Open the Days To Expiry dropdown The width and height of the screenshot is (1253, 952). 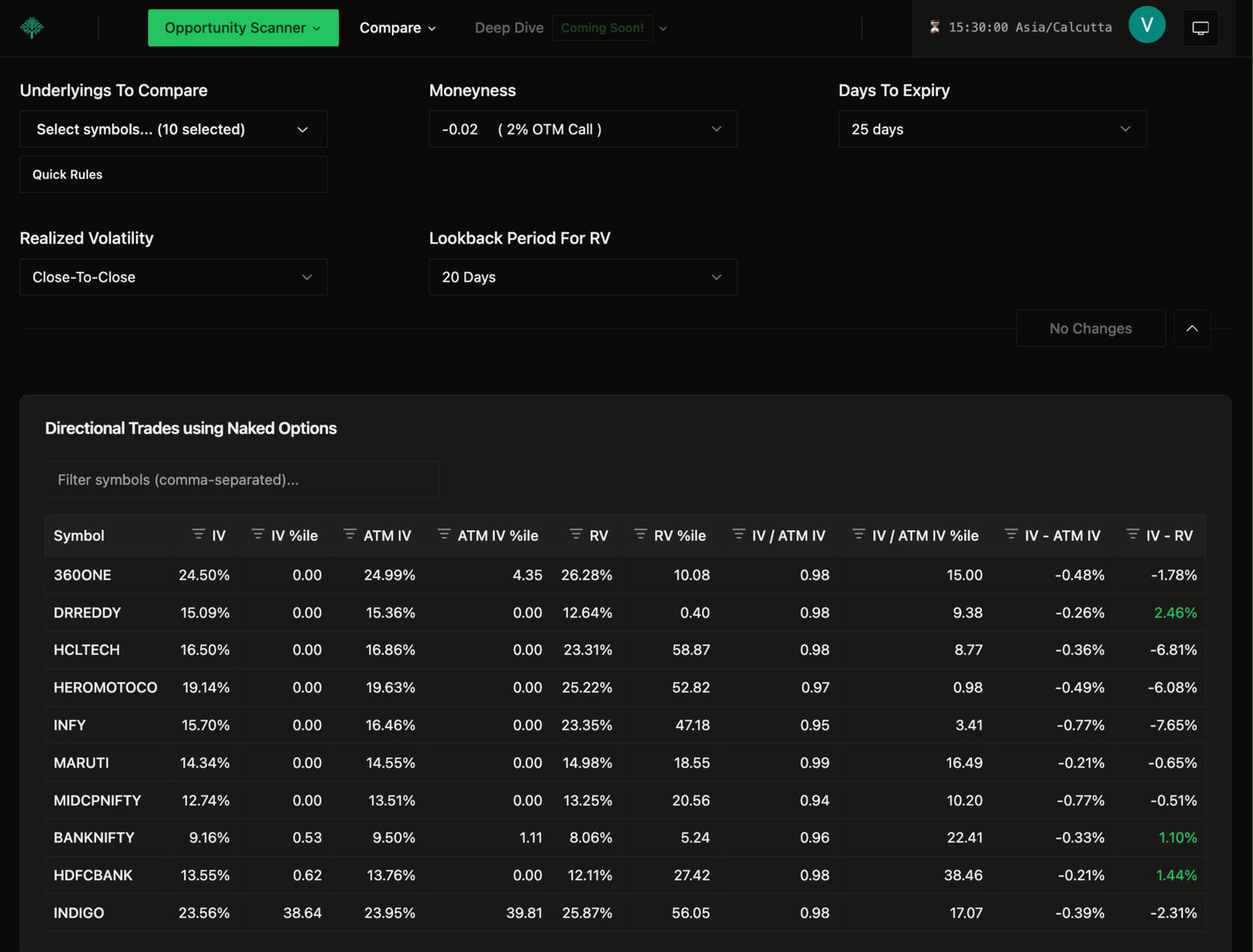pyautogui.click(x=992, y=129)
